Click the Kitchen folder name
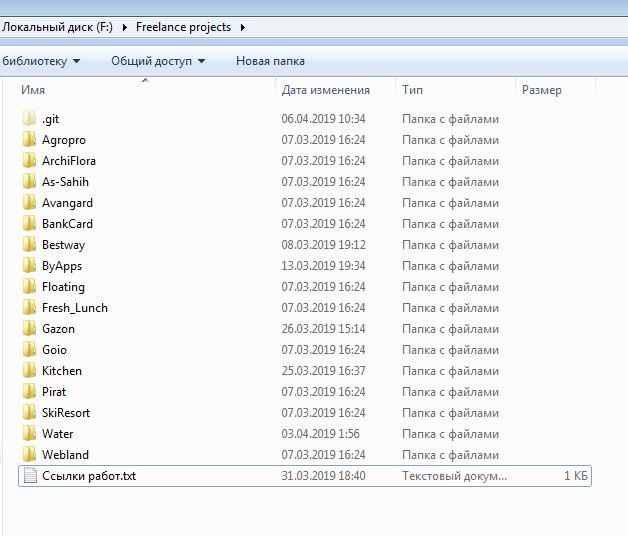 point(62,371)
